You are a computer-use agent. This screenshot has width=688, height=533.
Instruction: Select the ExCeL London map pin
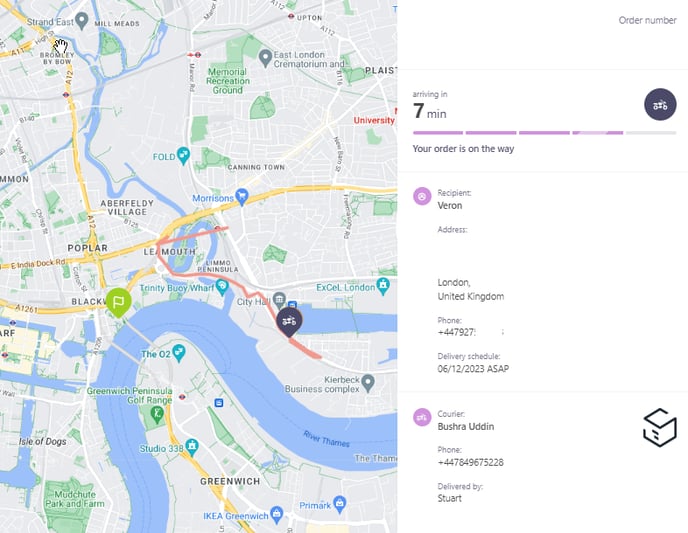pos(383,286)
